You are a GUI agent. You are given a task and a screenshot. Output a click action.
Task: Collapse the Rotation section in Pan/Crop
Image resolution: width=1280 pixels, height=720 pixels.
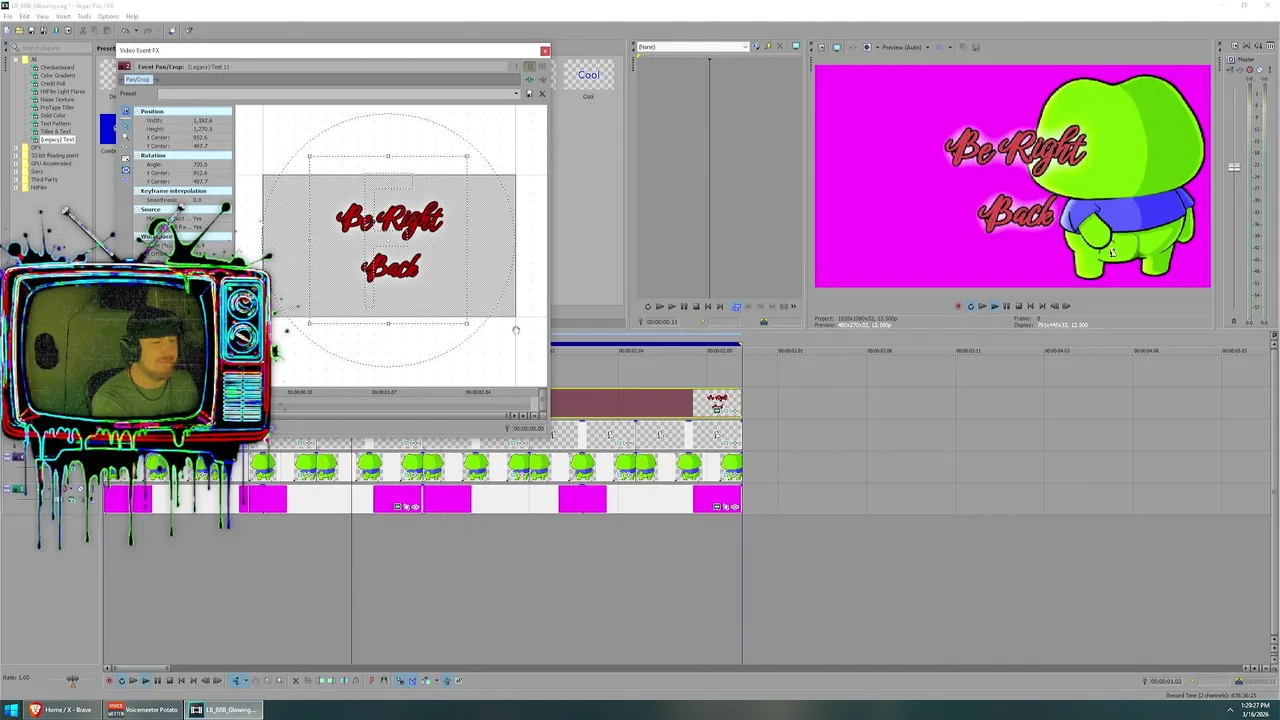click(x=137, y=155)
